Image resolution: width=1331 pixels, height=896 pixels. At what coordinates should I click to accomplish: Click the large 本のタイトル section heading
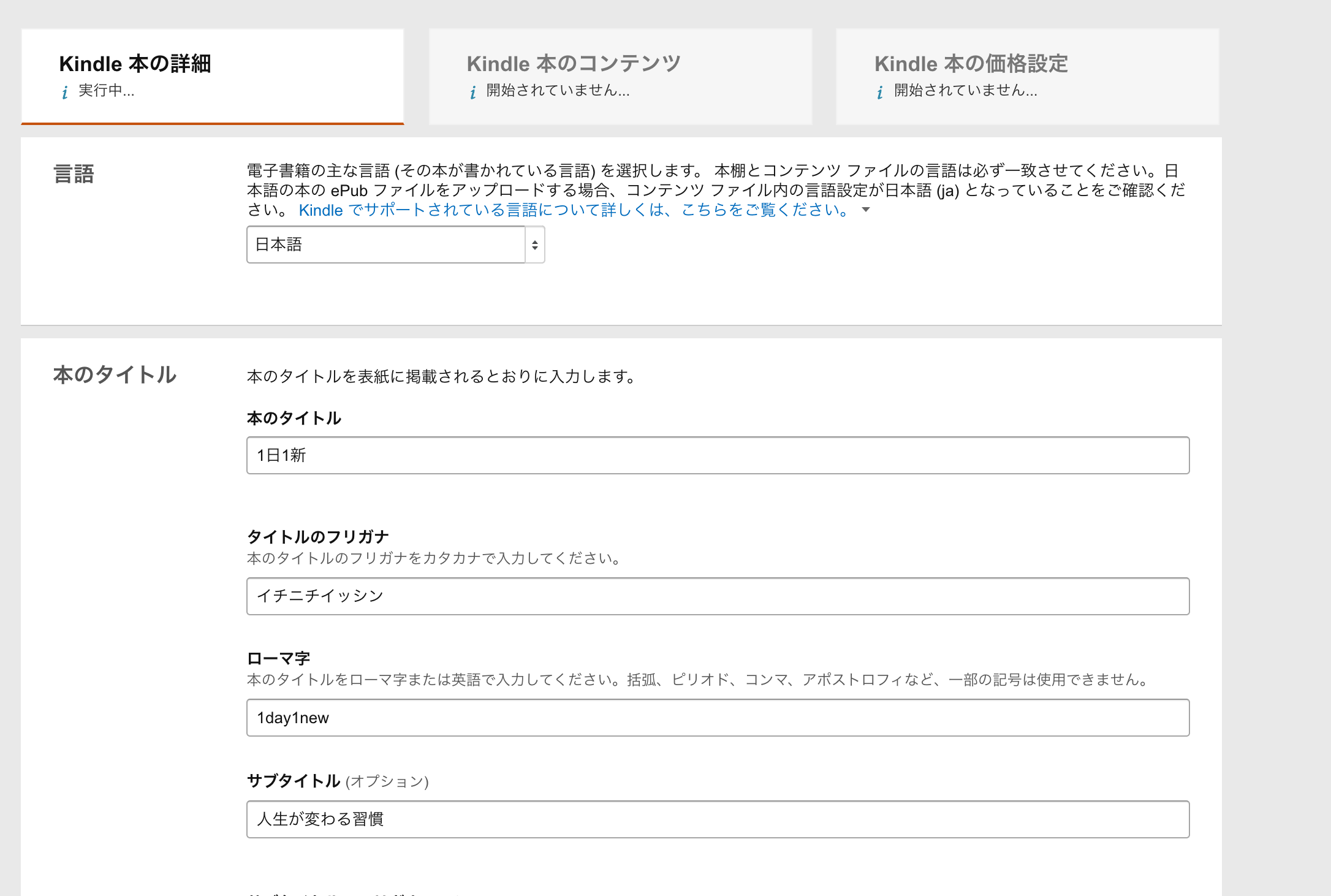pos(115,374)
